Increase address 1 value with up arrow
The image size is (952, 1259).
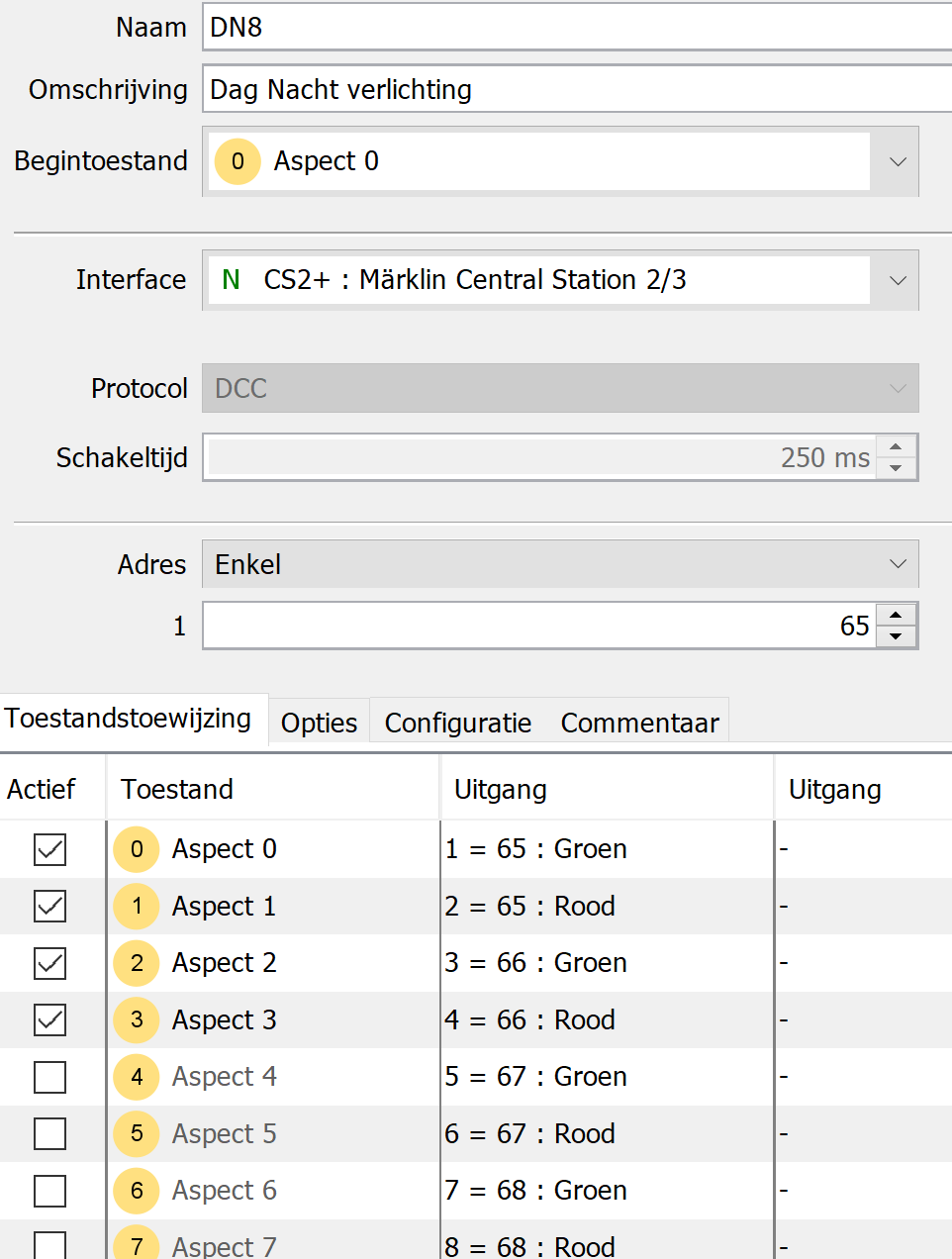896,616
